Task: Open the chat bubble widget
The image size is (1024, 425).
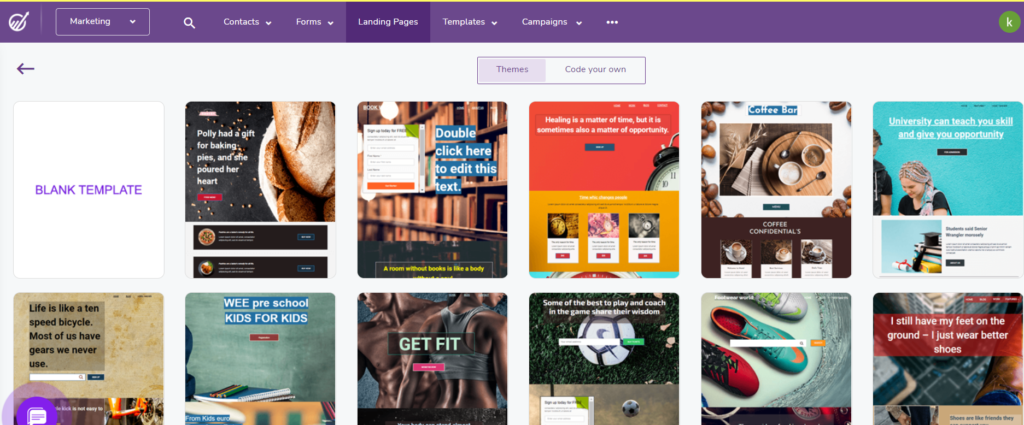Action: [37, 414]
